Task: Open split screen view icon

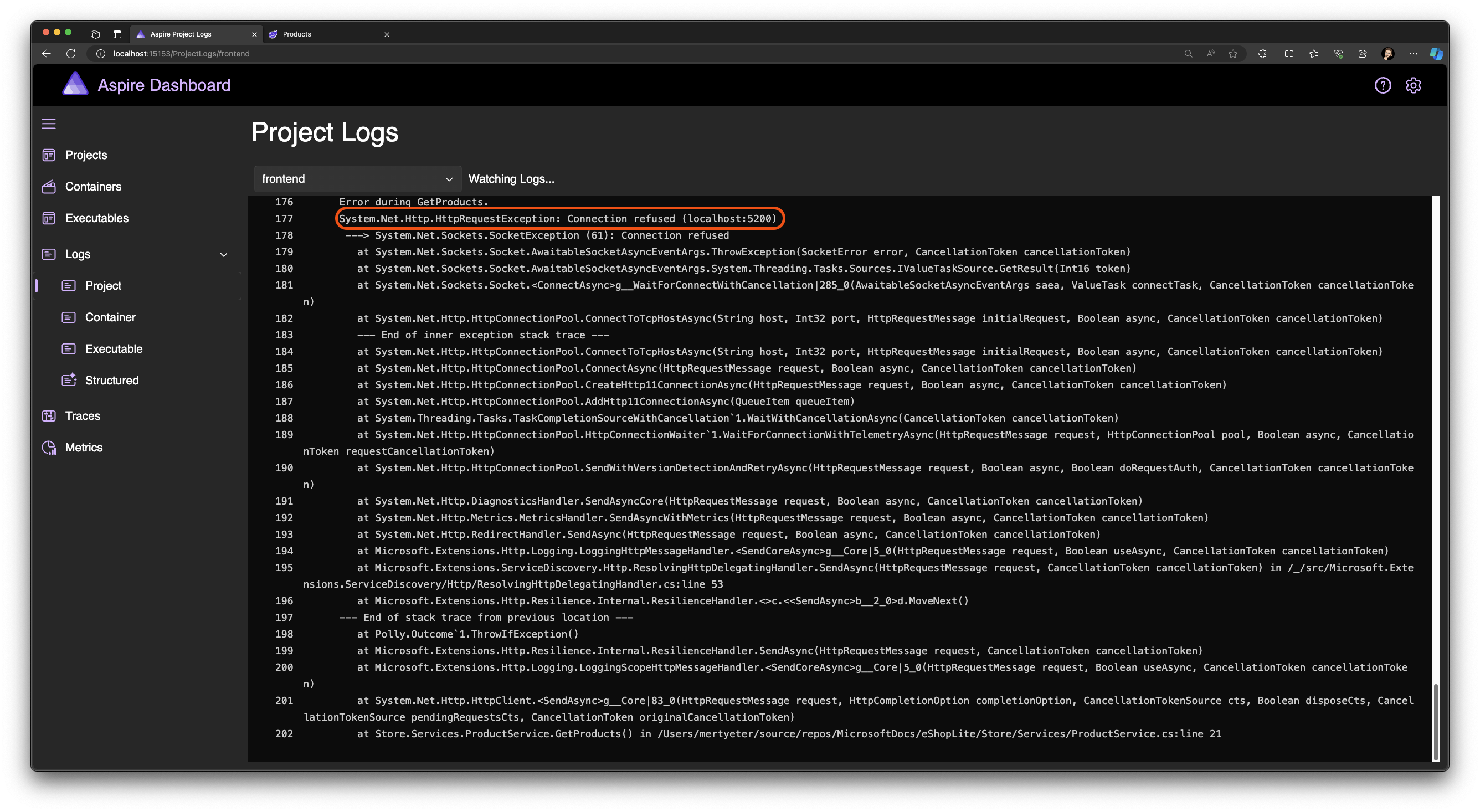Action: (1289, 53)
